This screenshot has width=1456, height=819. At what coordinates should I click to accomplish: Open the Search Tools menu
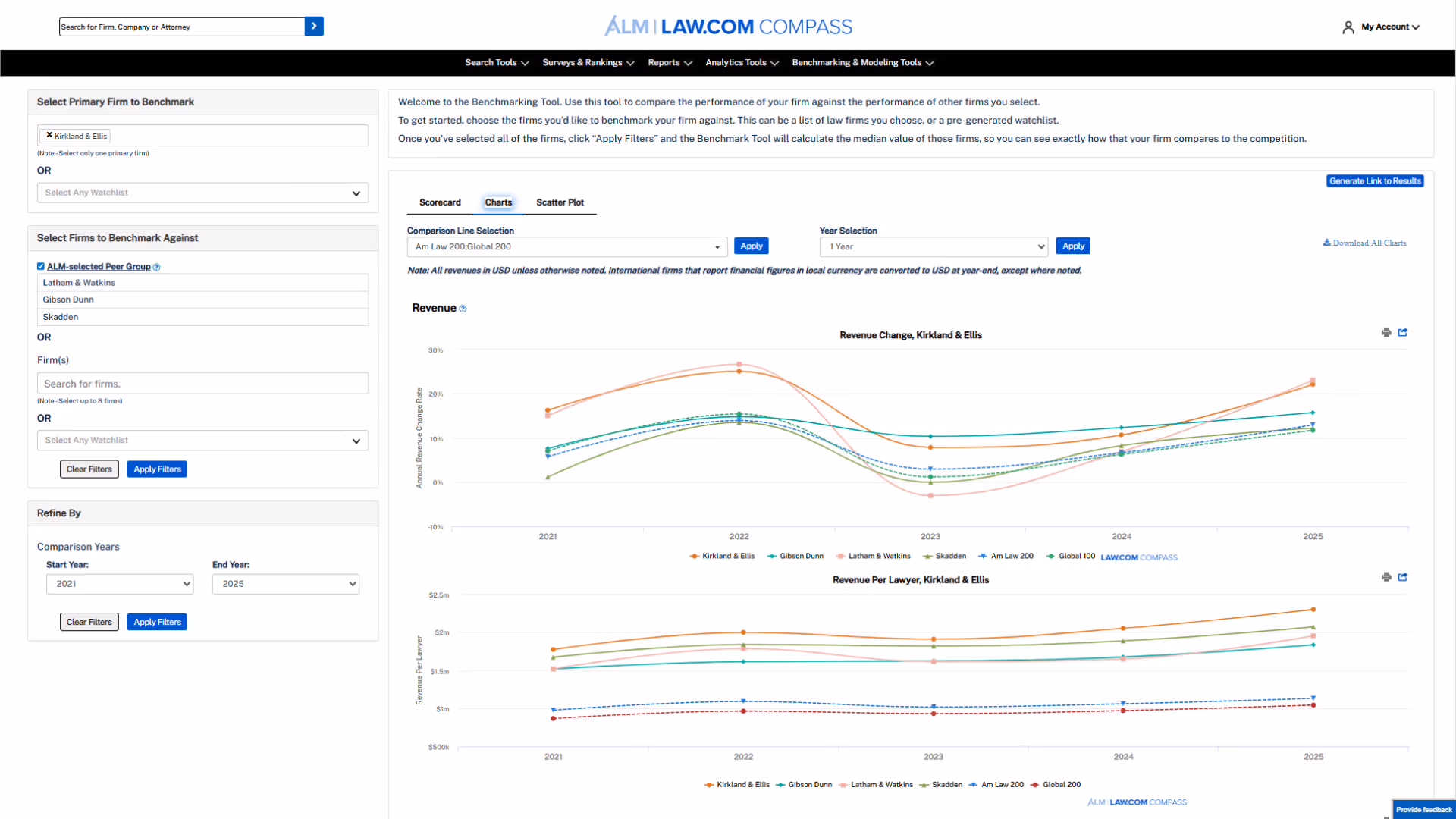pos(497,63)
